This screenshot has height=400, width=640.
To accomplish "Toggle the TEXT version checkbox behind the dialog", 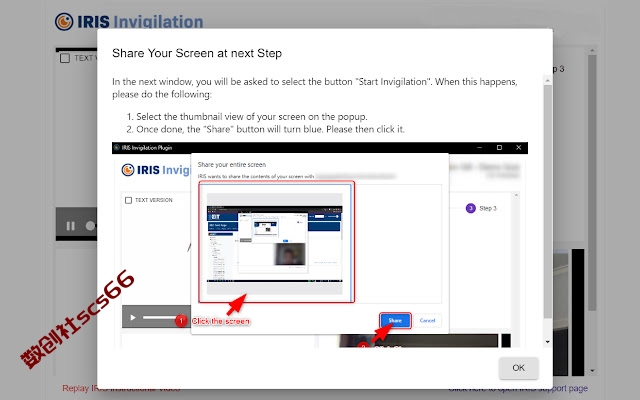I will 64,58.
